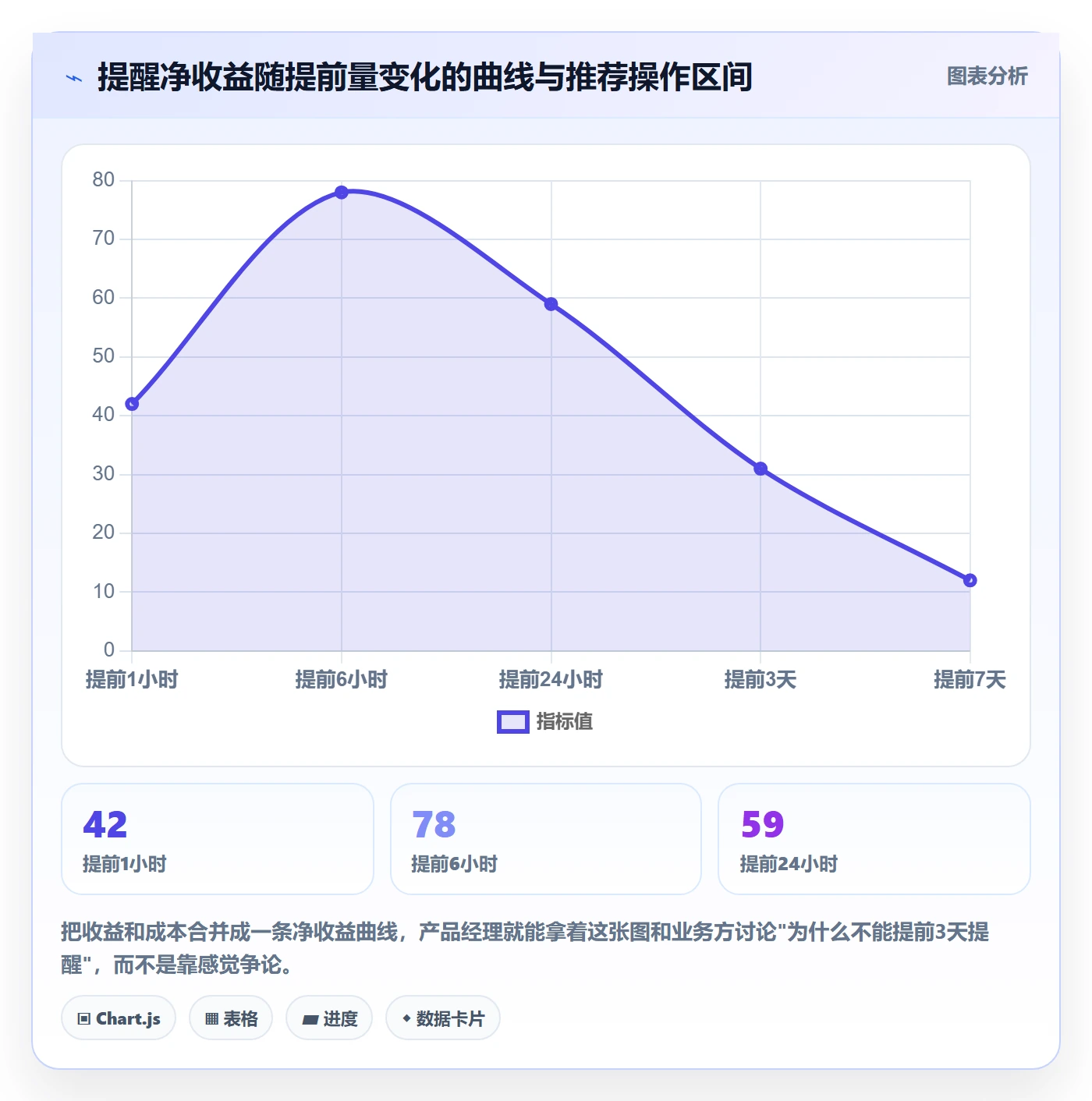Select the data point at 提前3天

[x=760, y=469]
